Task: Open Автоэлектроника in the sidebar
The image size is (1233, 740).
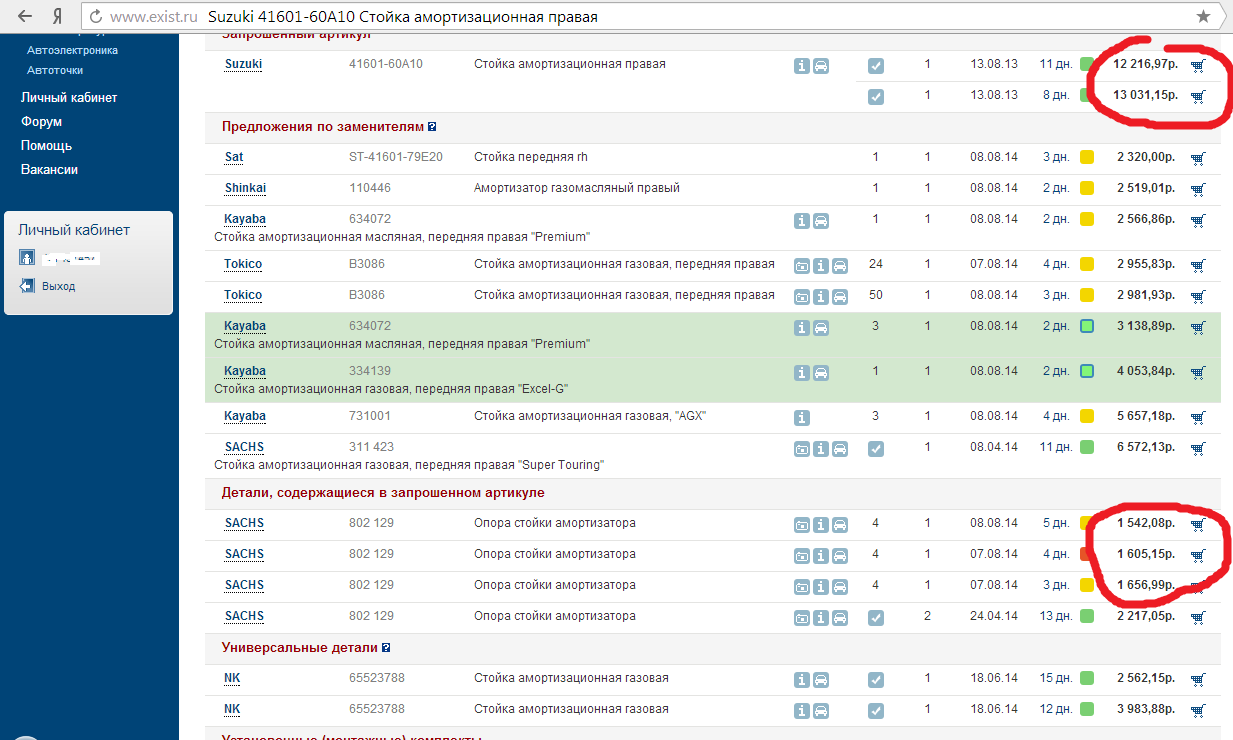Action: (x=73, y=50)
